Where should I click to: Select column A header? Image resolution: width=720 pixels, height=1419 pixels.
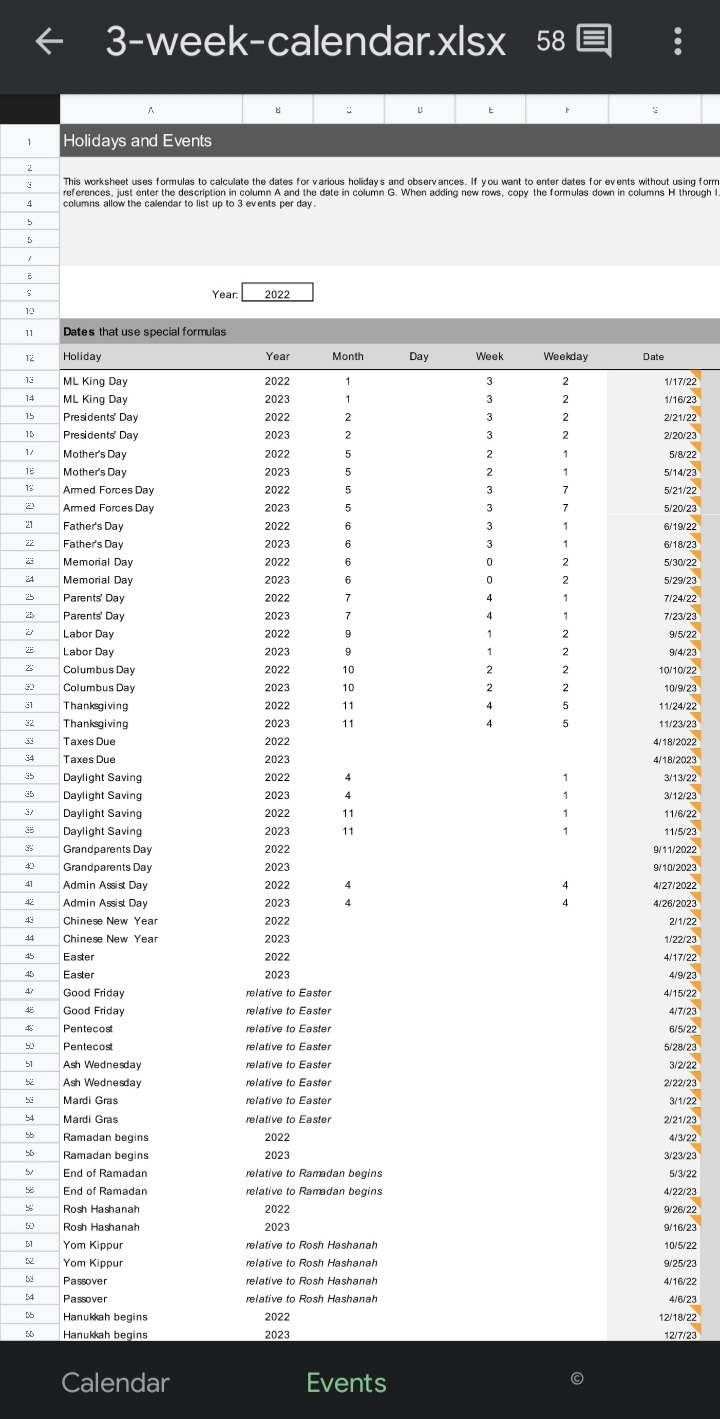point(151,110)
